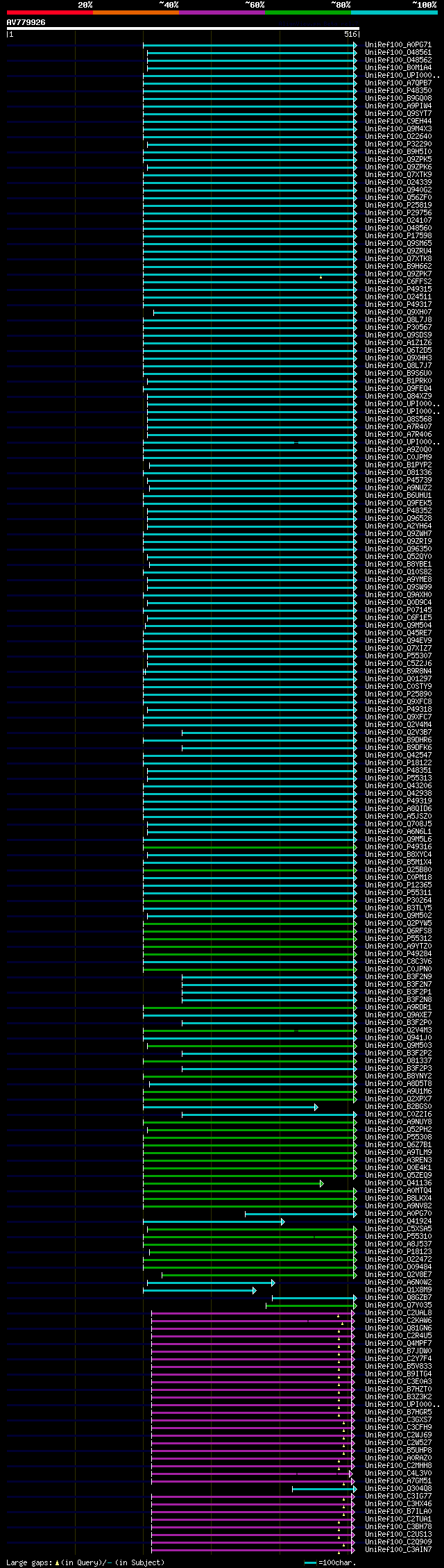Select the UniRef100_C3AIN7 label
444x1568 pixels.
point(398,1550)
